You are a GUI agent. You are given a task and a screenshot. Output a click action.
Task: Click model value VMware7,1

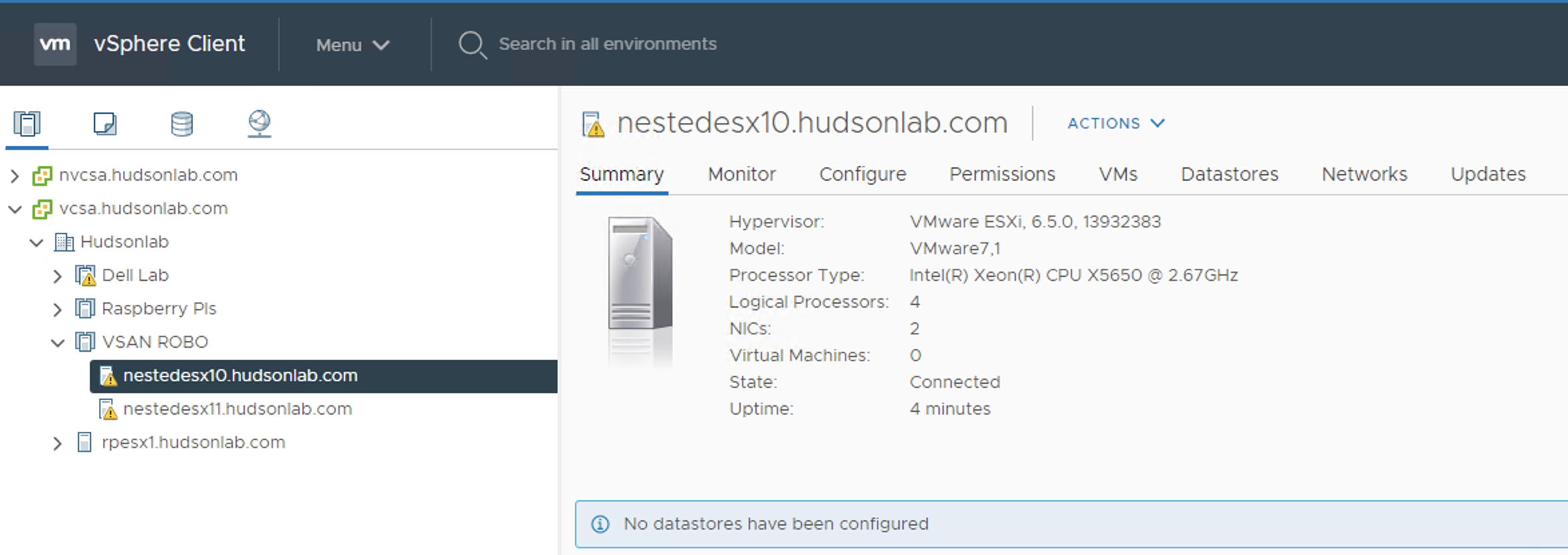(x=955, y=249)
